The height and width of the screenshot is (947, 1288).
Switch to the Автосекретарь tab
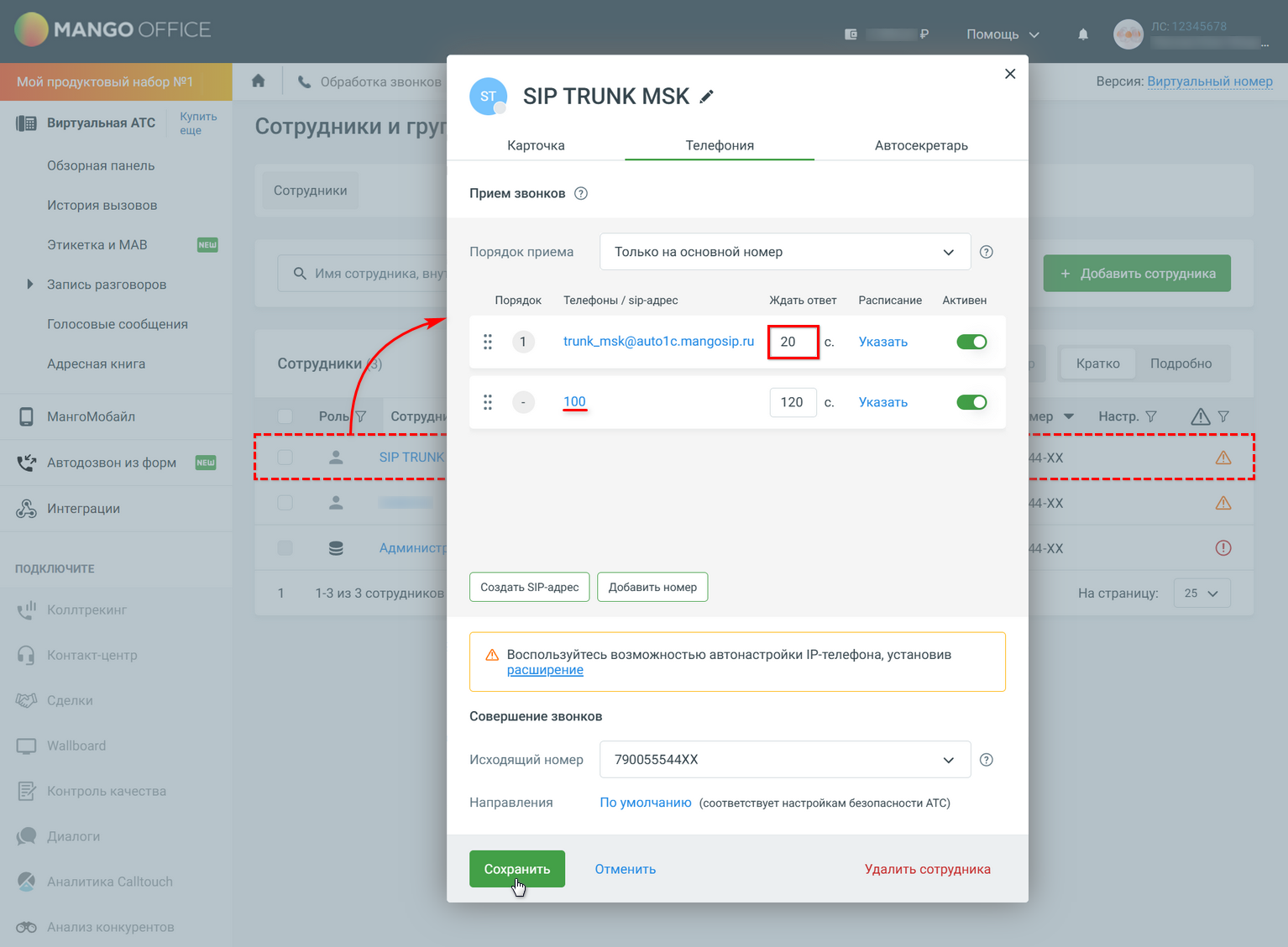point(921,145)
